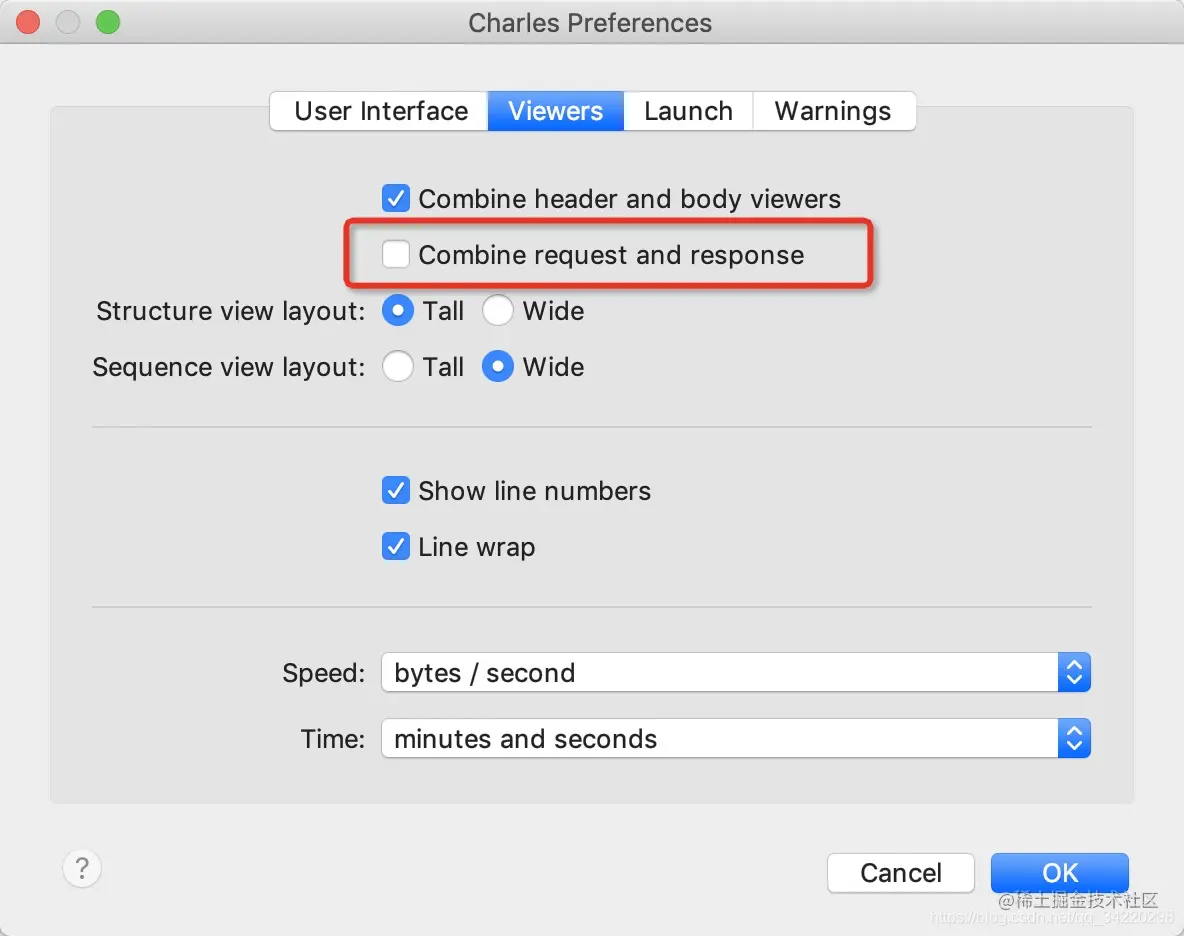Go to the Warnings tab
This screenshot has width=1184, height=936.
click(x=833, y=111)
